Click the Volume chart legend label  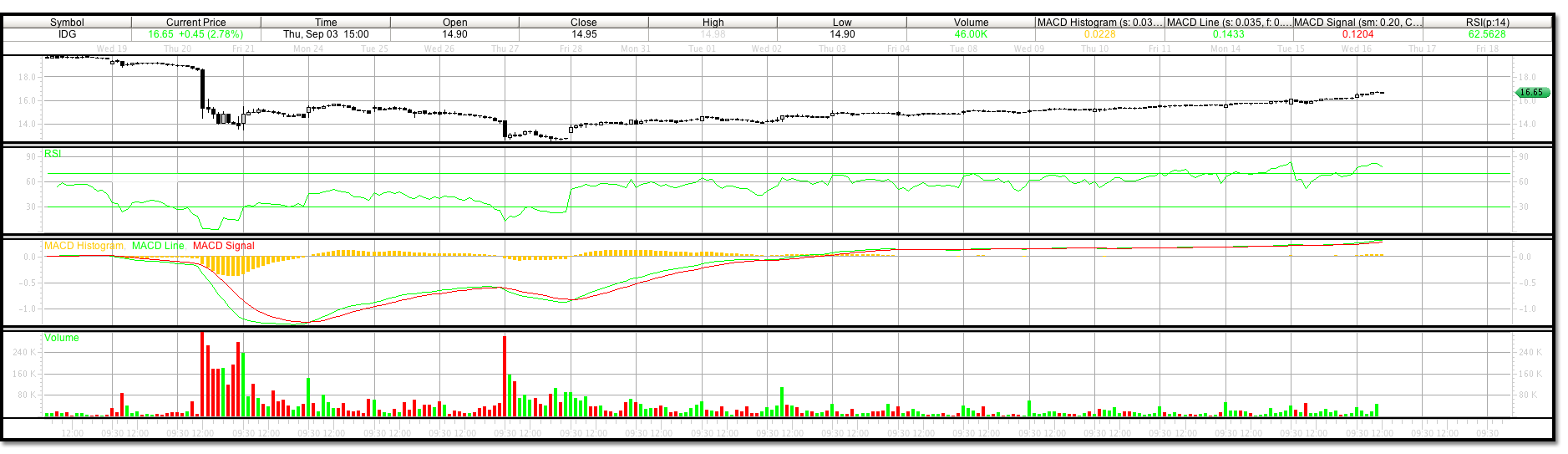(62, 338)
